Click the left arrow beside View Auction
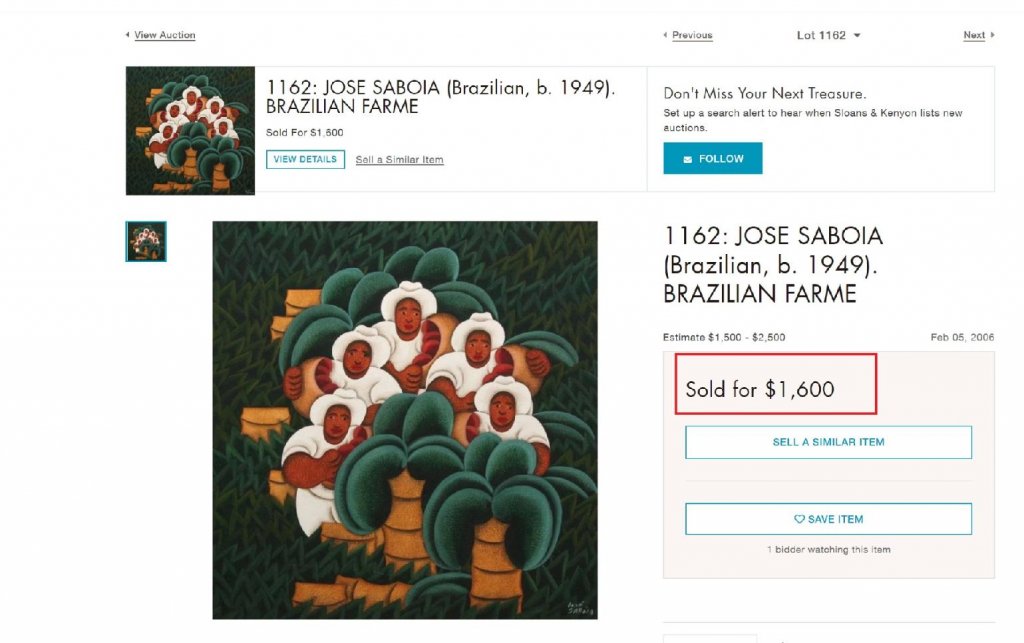1024x643 pixels. coord(127,35)
